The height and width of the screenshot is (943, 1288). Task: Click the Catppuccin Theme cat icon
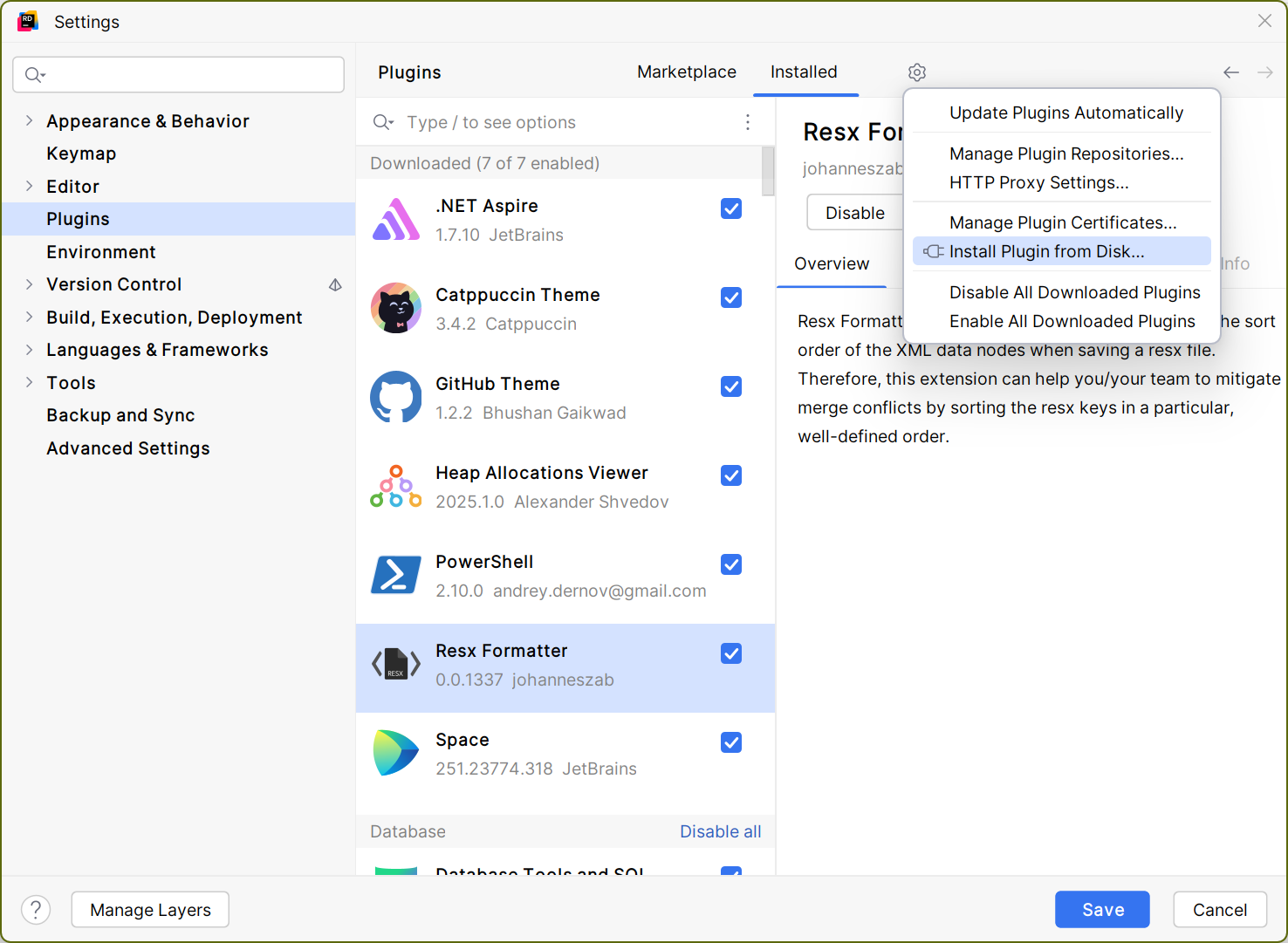pos(396,308)
